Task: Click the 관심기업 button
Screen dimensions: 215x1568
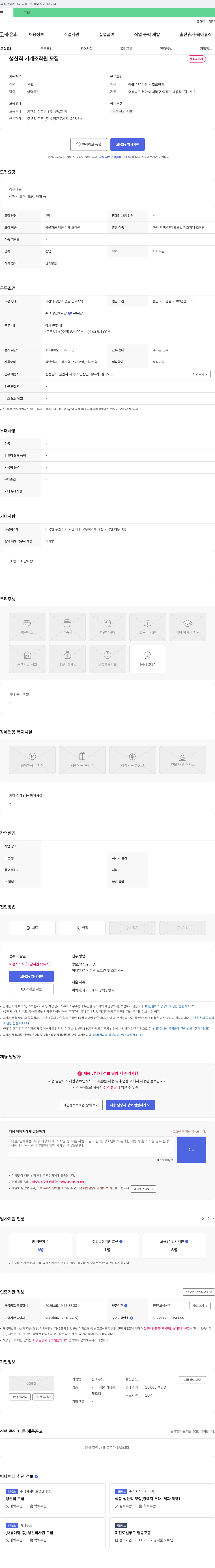Action: (20, 1397)
